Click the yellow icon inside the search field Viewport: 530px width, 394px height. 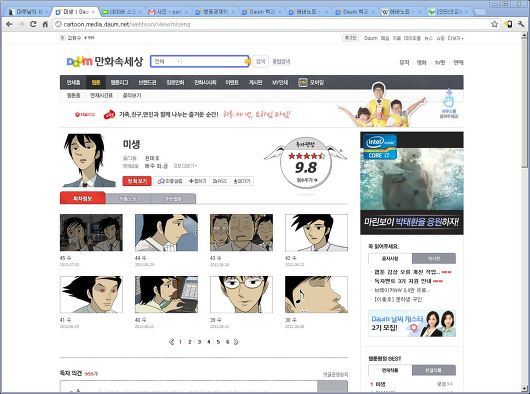247,61
